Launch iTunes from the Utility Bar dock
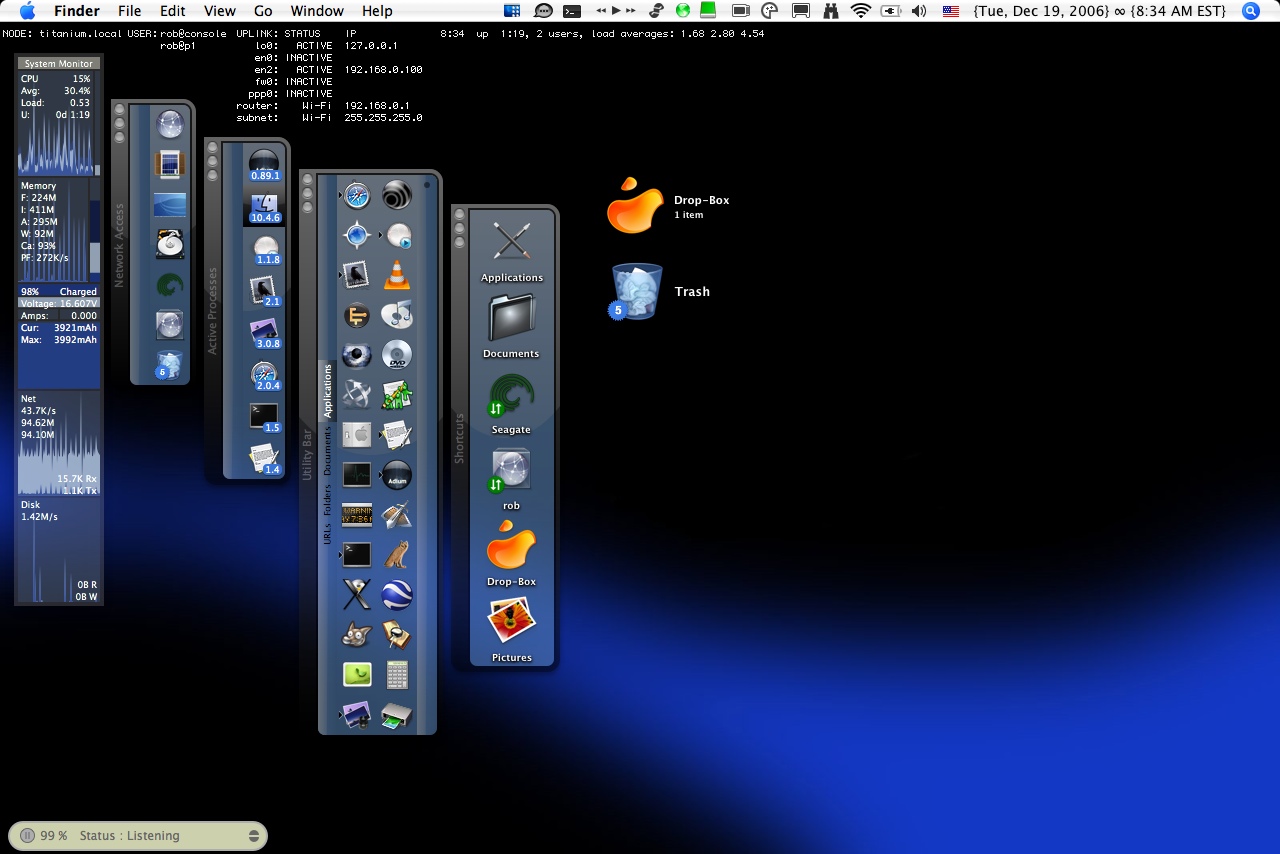Viewport: 1280px width, 854px height. [x=397, y=315]
